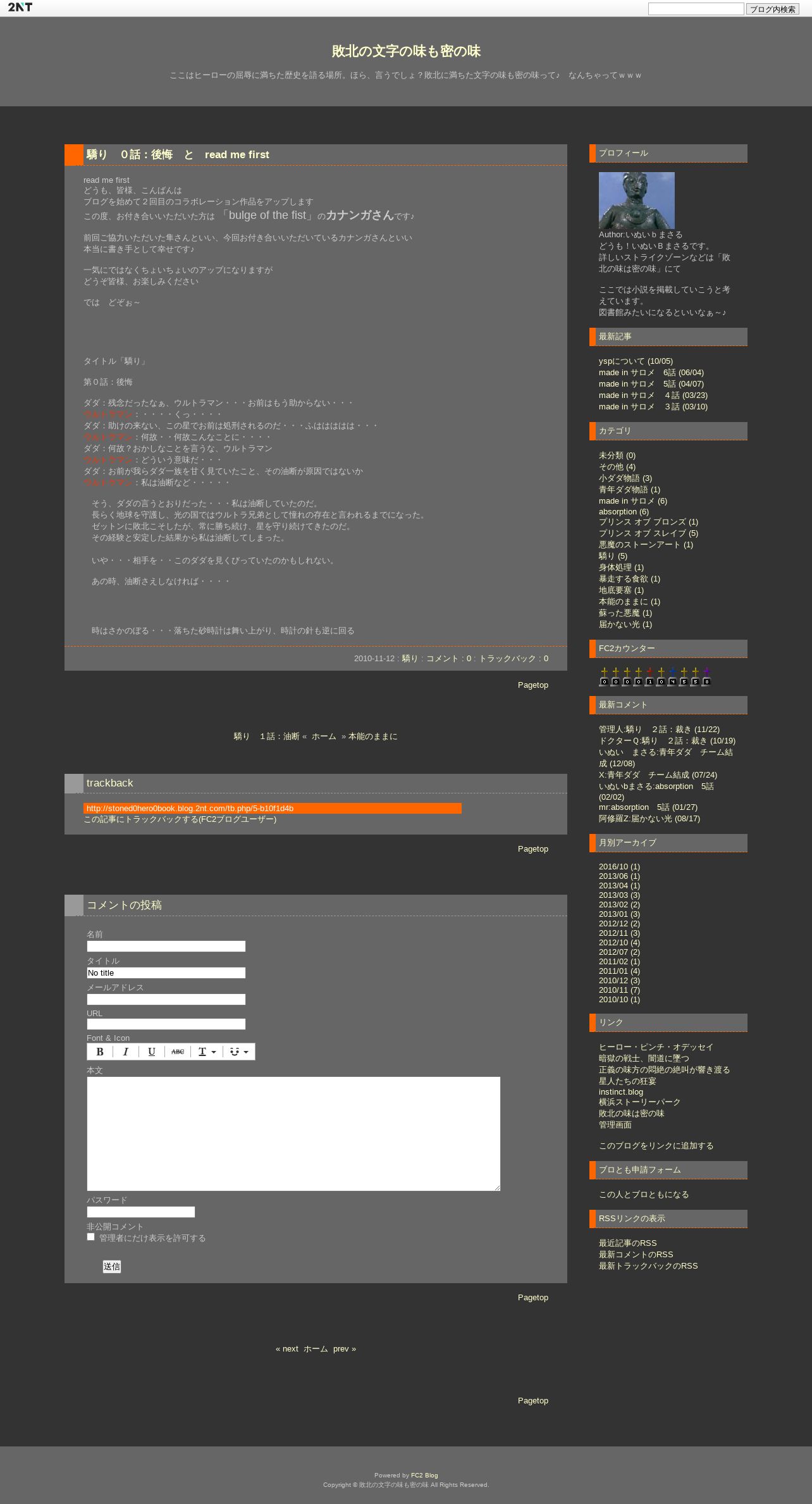Open category 悪魔のストーンアート (1)
Viewport: 812px width, 1504px height.
(x=646, y=545)
